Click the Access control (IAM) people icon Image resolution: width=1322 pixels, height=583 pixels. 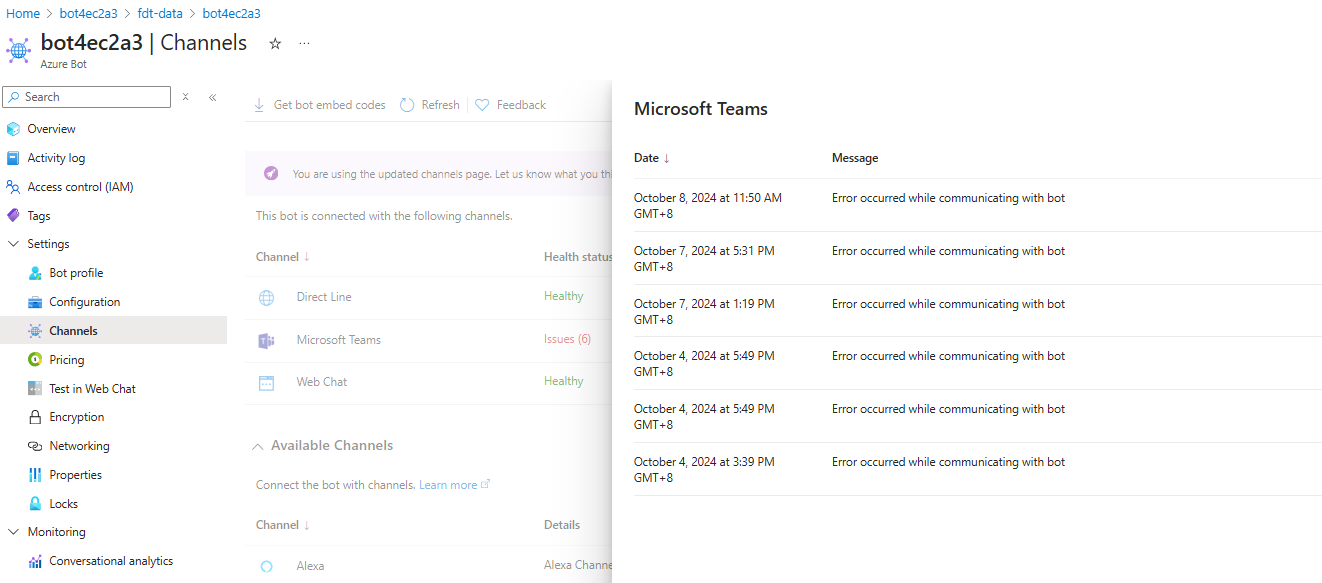click(x=13, y=187)
